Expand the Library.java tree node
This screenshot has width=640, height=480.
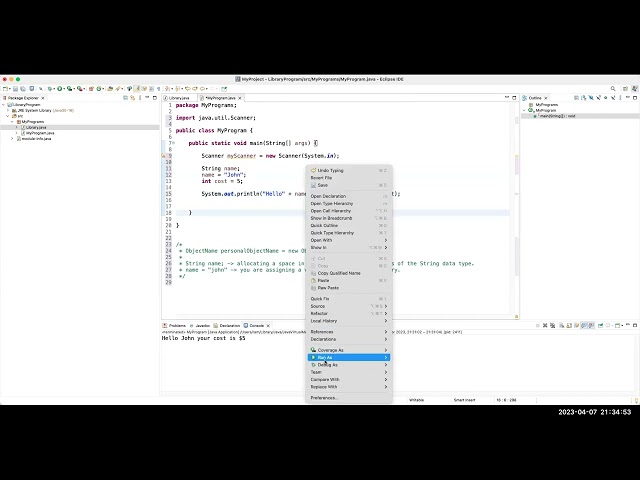17,127
